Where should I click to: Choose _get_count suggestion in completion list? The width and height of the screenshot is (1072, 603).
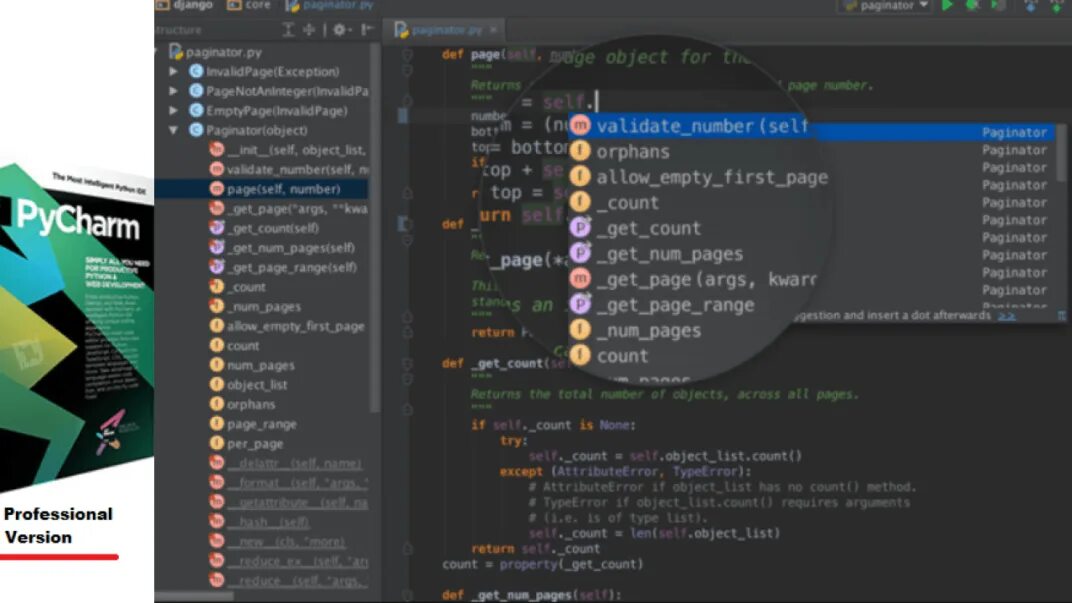[x=648, y=228]
